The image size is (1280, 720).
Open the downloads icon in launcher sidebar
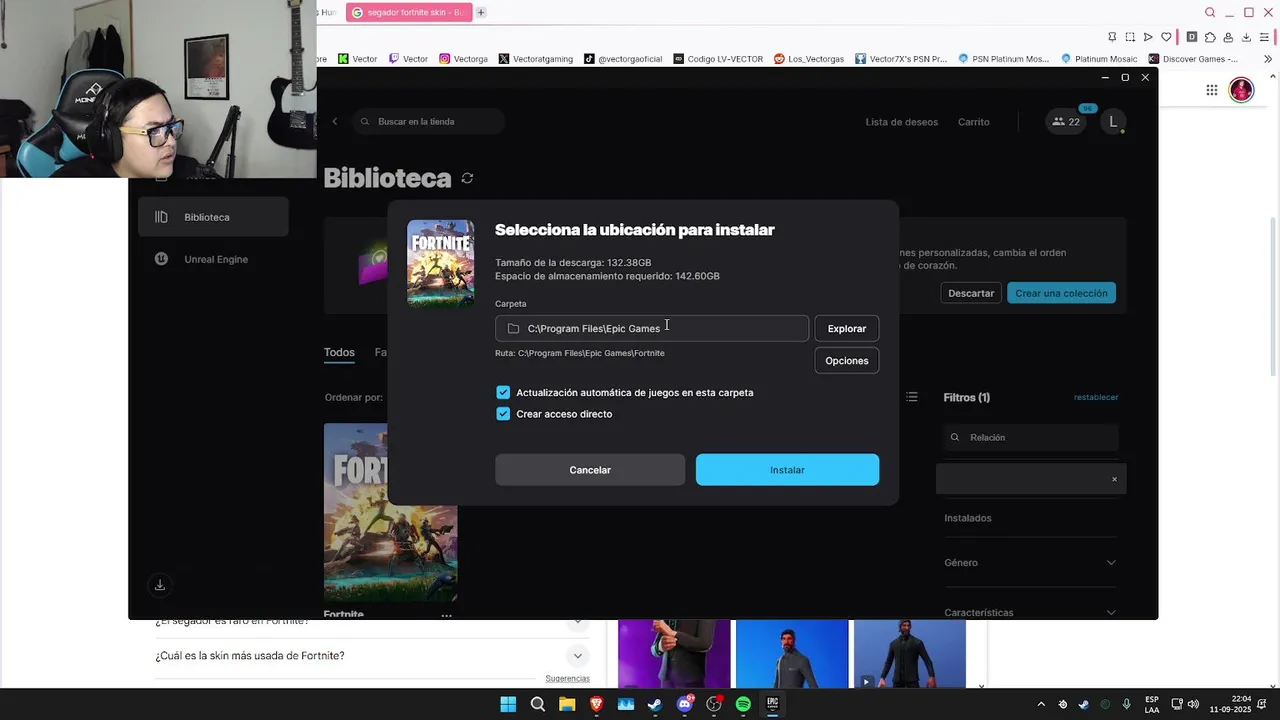(x=160, y=585)
